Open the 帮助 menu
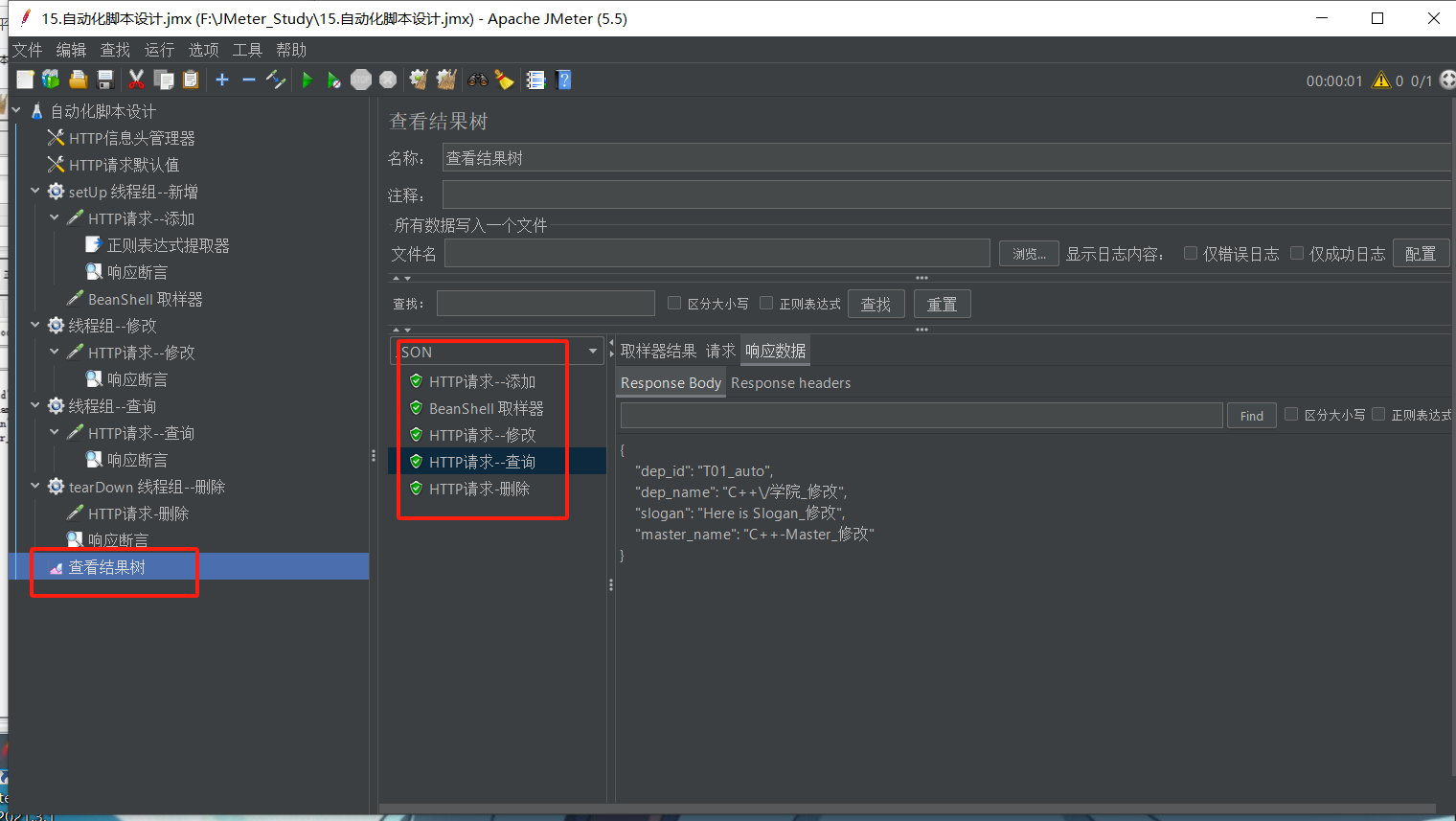This screenshot has height=821, width=1456. pos(291,50)
